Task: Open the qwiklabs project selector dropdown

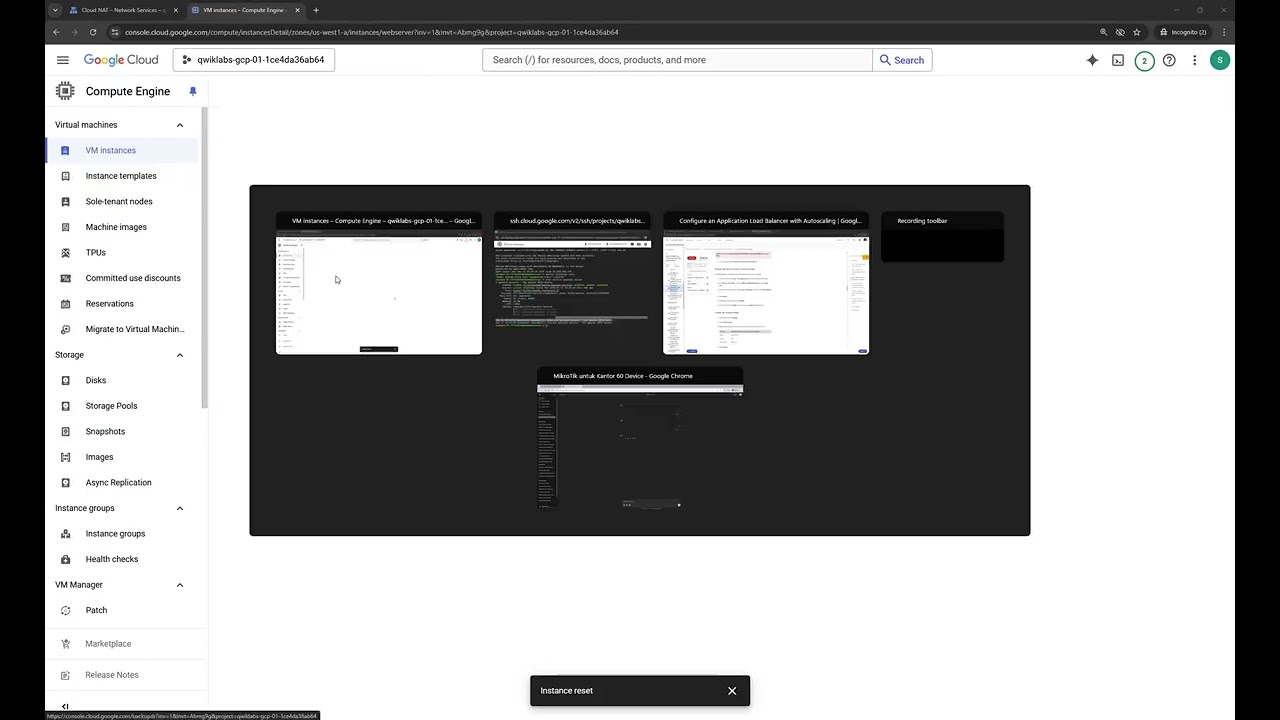Action: (x=254, y=60)
